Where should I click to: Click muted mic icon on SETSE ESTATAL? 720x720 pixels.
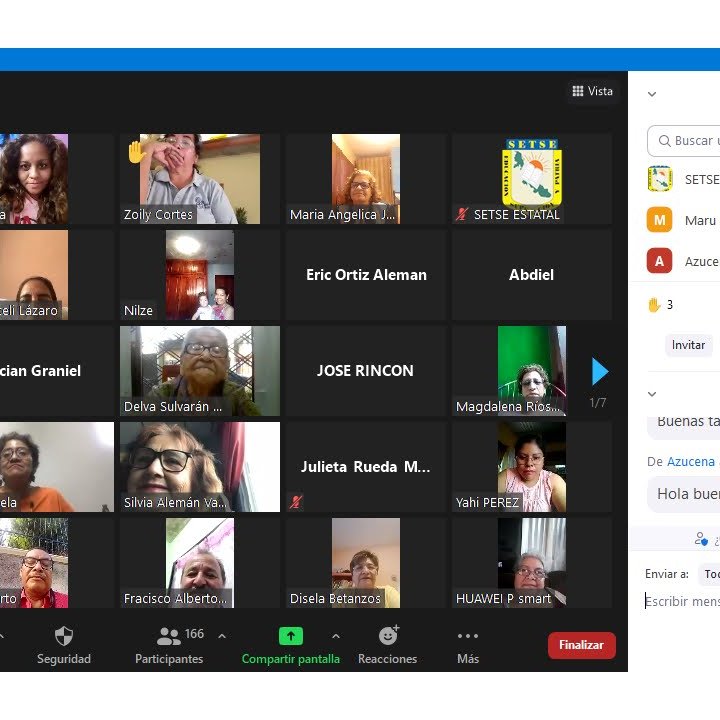coord(462,214)
